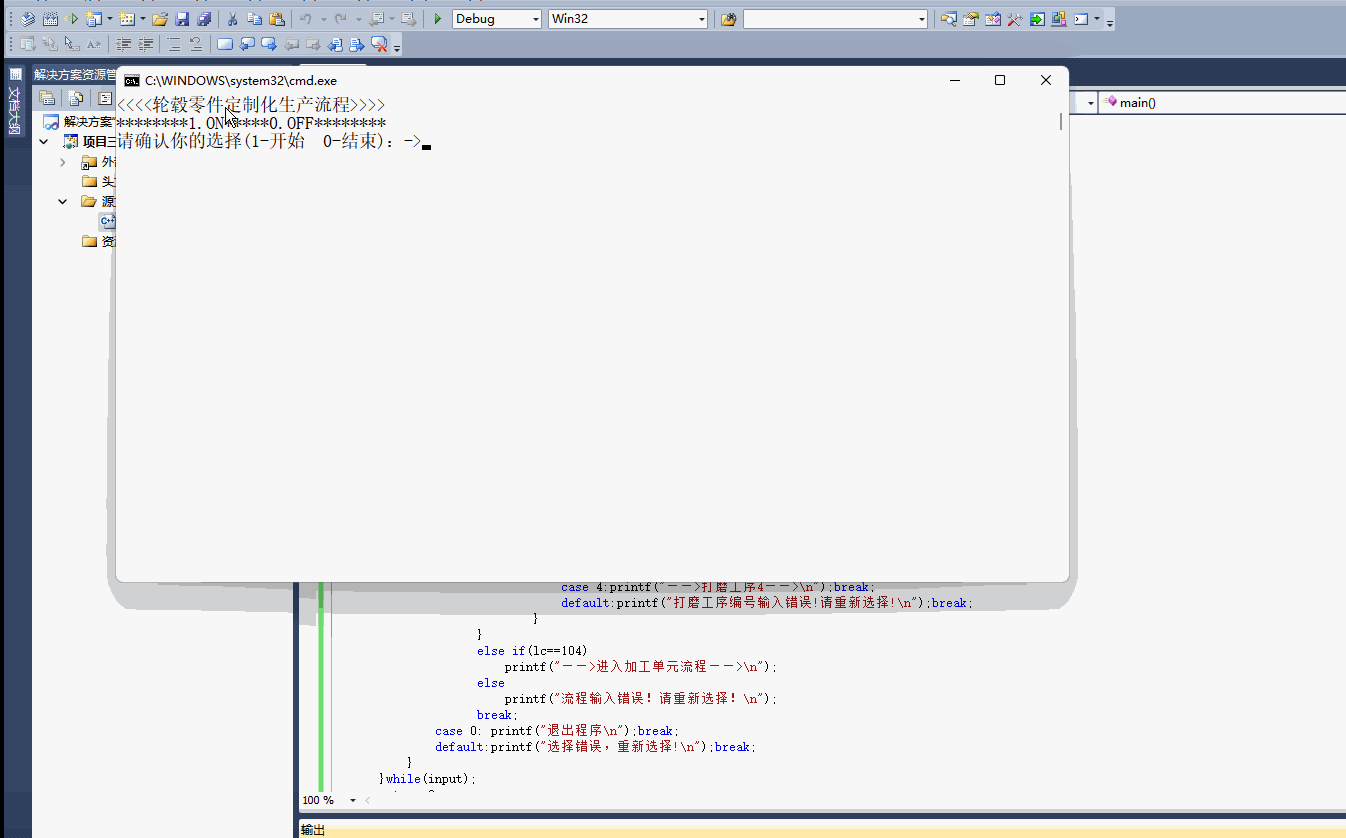Select the C++ source file in tree
Viewport: 1346px width, 838px height.
(107, 221)
